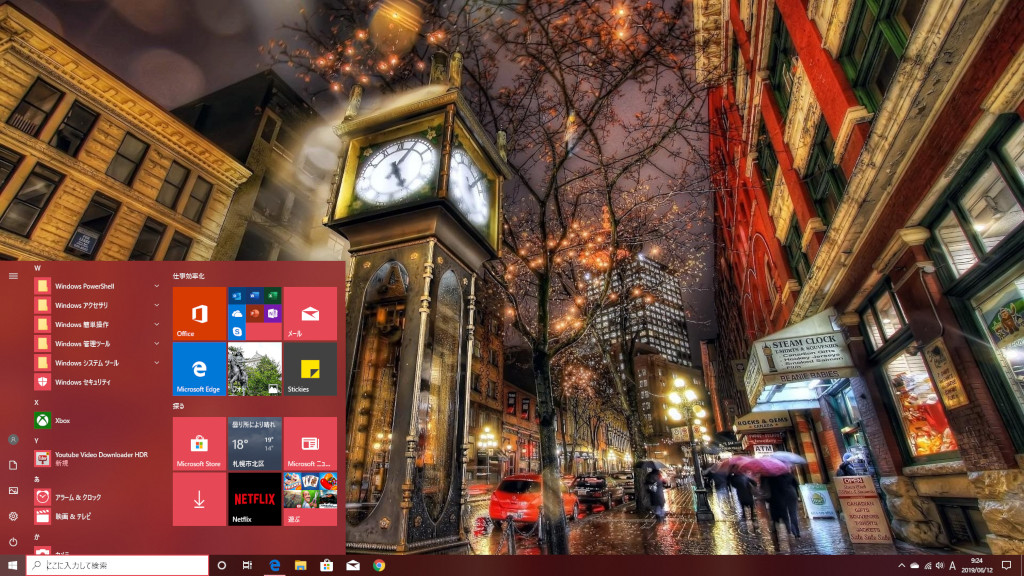This screenshot has height=576, width=1024.
Task: Click the あ section header
Action: (37, 479)
